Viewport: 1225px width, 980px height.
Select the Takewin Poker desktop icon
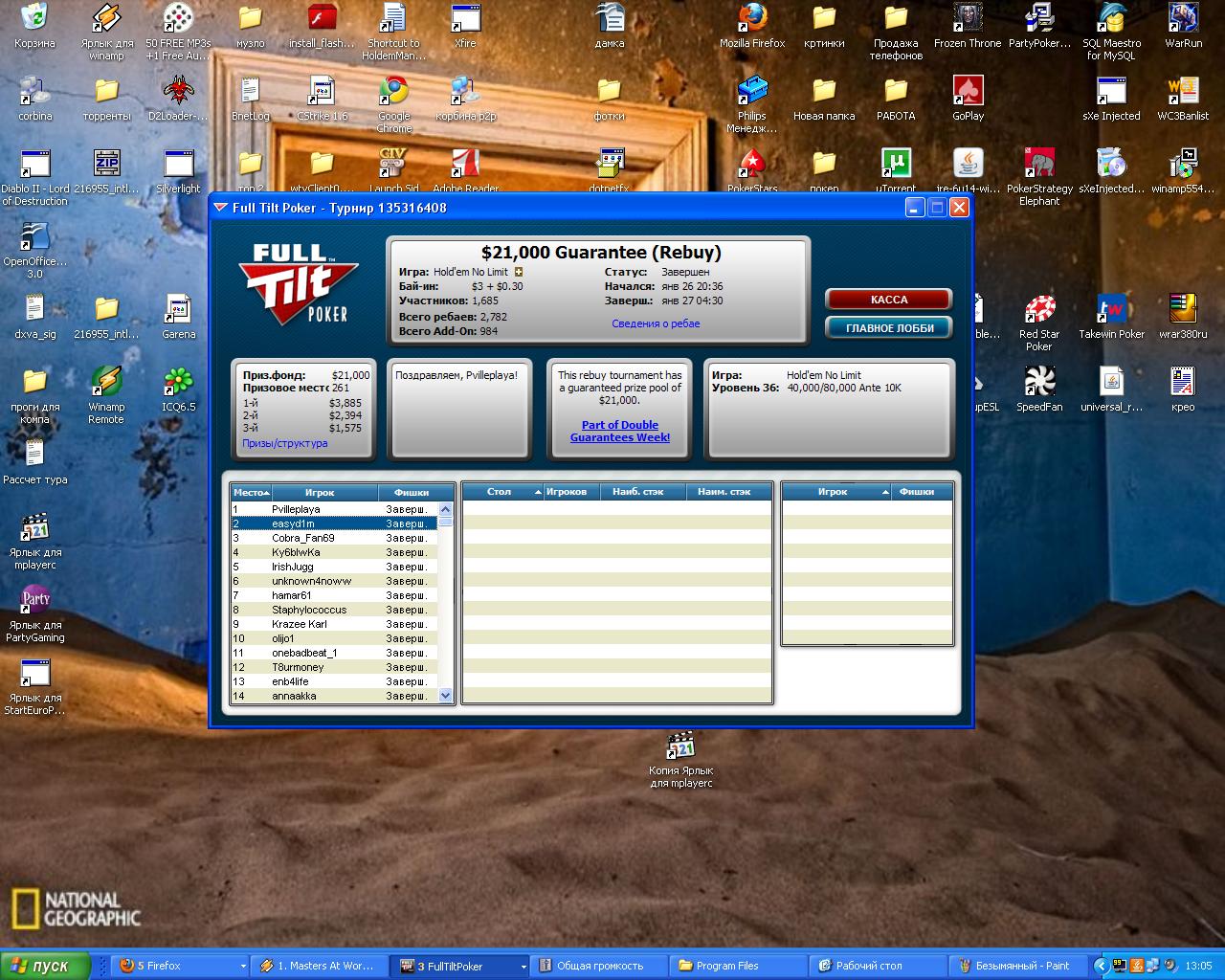coord(1111,310)
